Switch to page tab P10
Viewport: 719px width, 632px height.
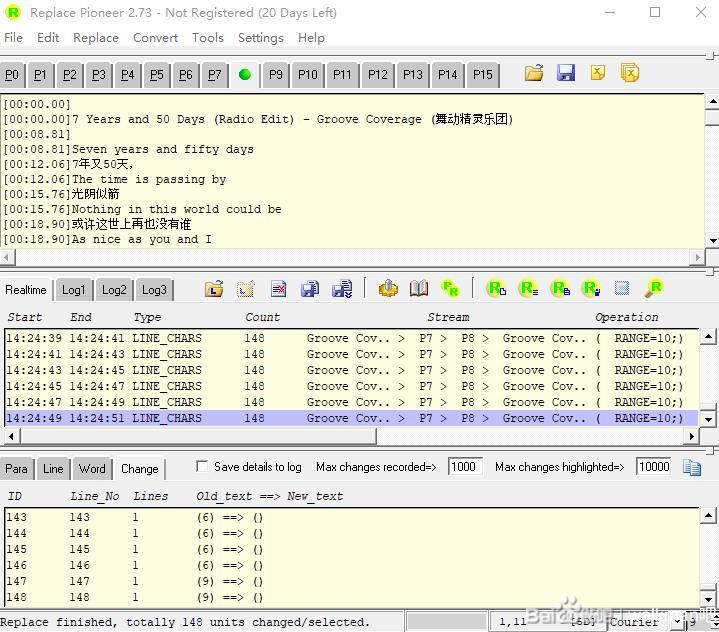click(308, 74)
